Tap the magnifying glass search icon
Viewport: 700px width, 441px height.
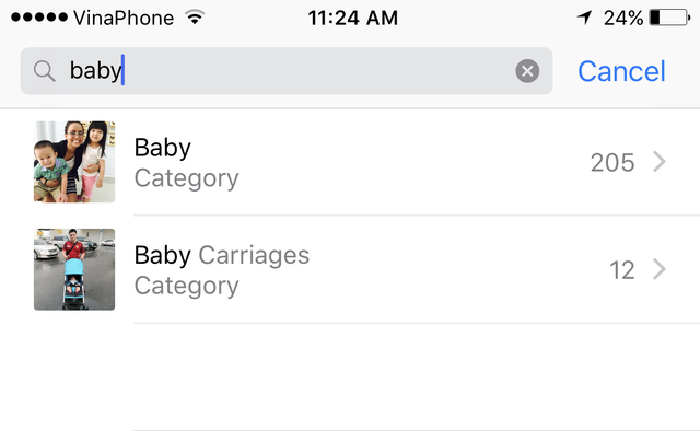coord(45,71)
